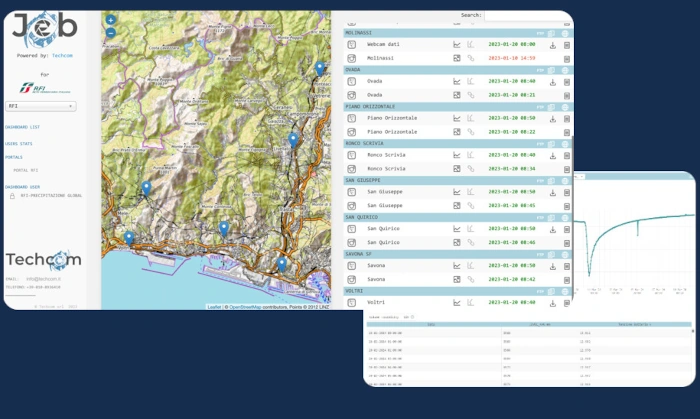Open image gallery for Molinassi camera row
This screenshot has width=700, height=419.
click(x=457, y=58)
